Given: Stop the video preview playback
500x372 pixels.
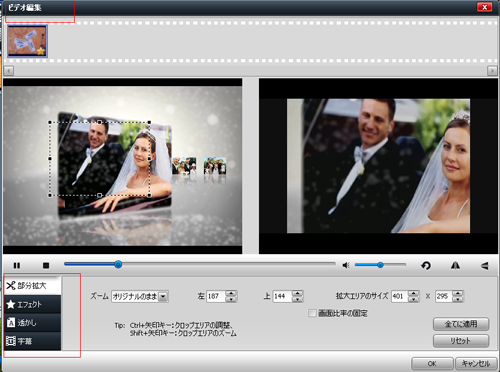Looking at the screenshot, I should tap(46, 265).
